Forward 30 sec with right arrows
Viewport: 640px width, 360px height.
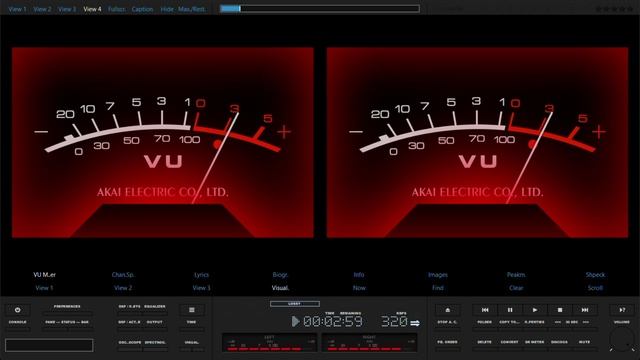point(586,322)
